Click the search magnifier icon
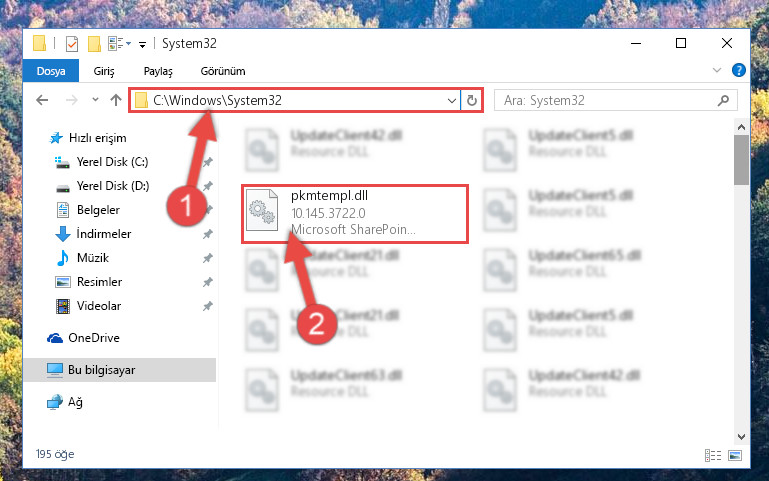The image size is (769, 481). 723,101
